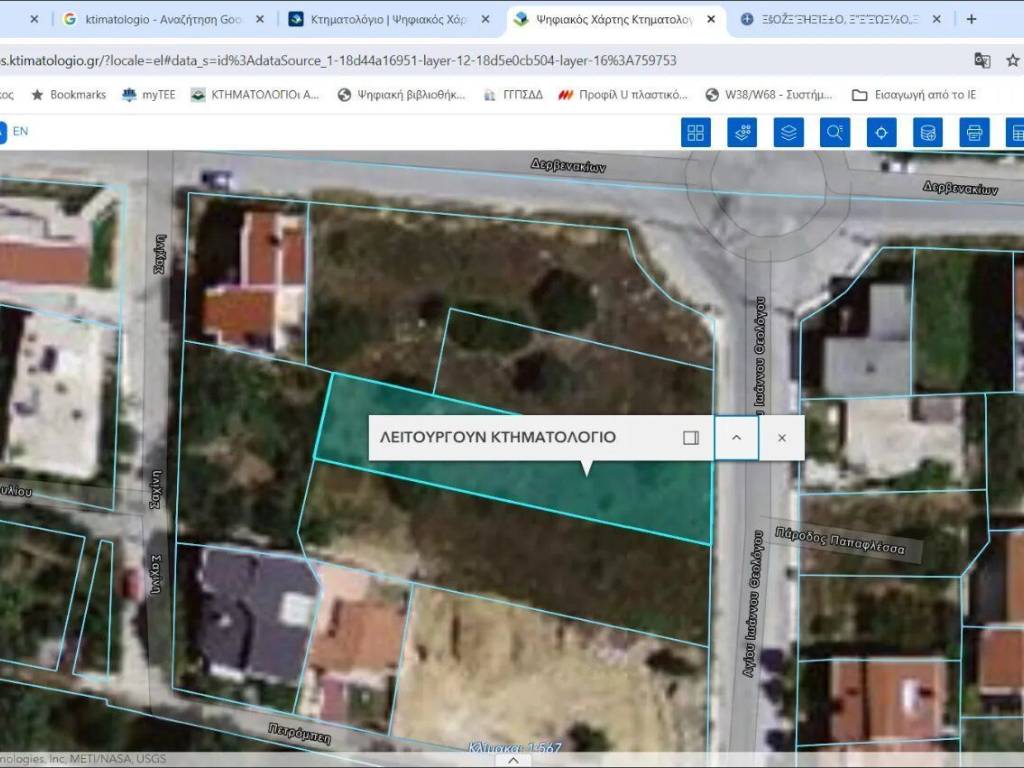Open the Εισαγωγή από το IE folder

[913, 95]
